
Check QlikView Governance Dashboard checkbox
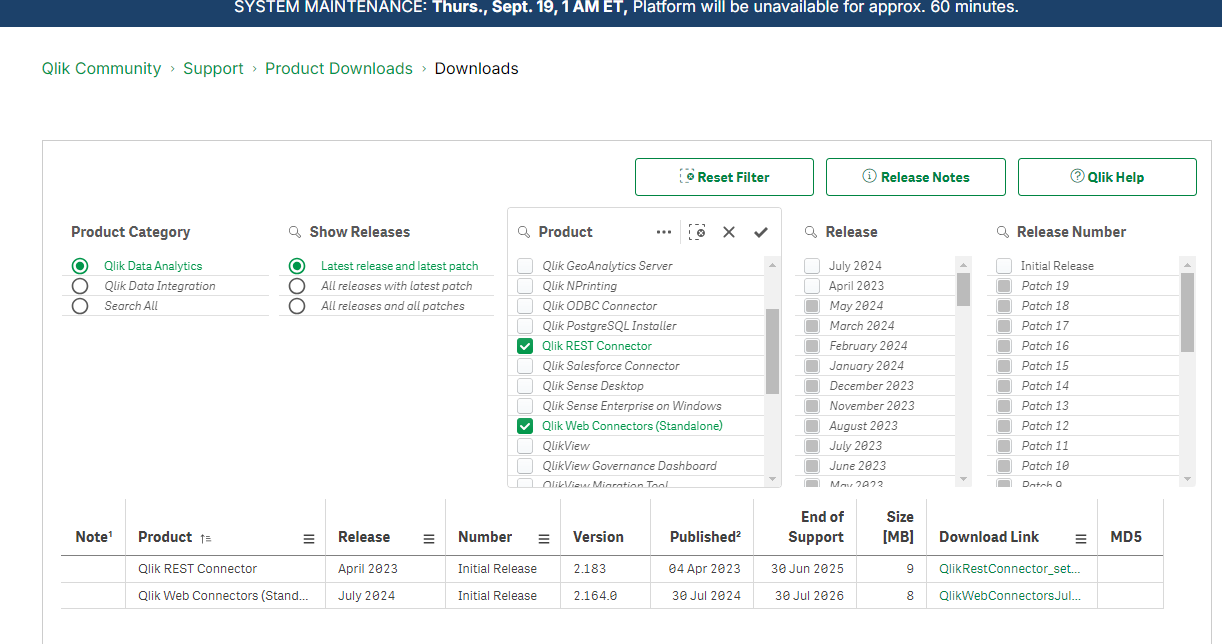(525, 466)
